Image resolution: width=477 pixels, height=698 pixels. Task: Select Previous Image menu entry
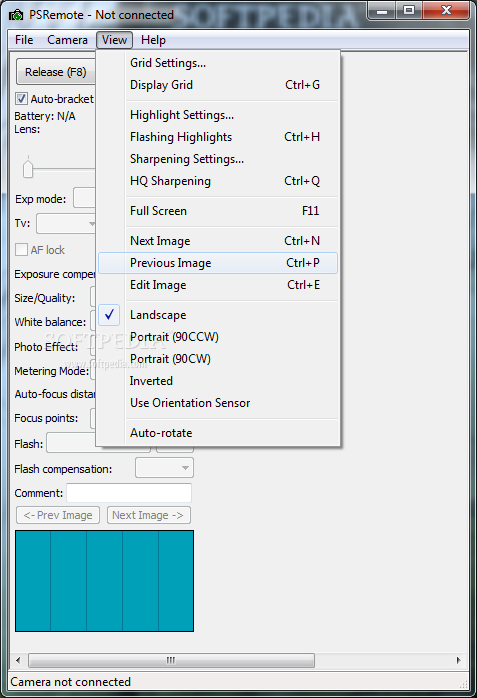218,263
